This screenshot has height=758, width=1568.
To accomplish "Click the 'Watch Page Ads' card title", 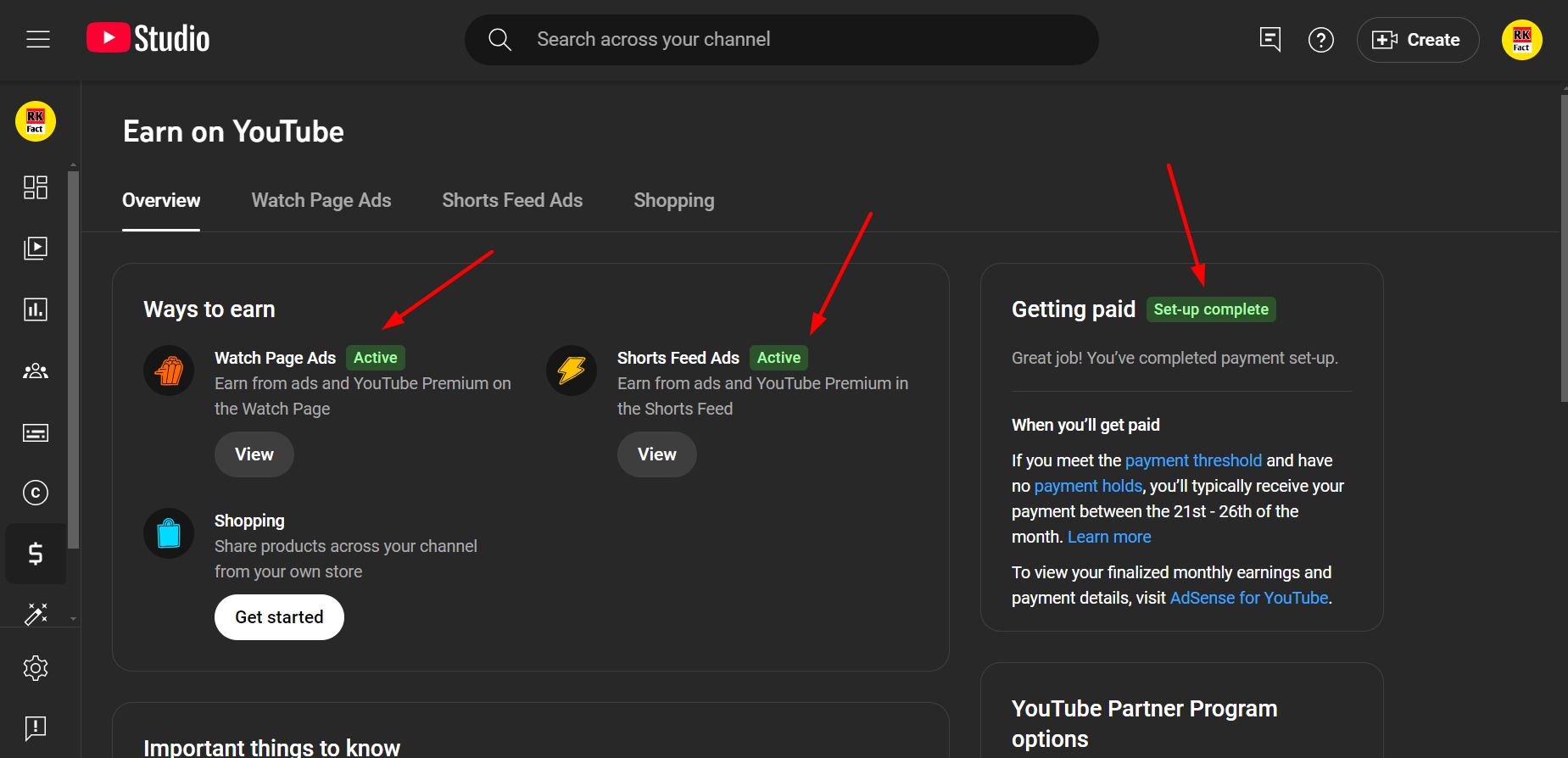I will 275,358.
